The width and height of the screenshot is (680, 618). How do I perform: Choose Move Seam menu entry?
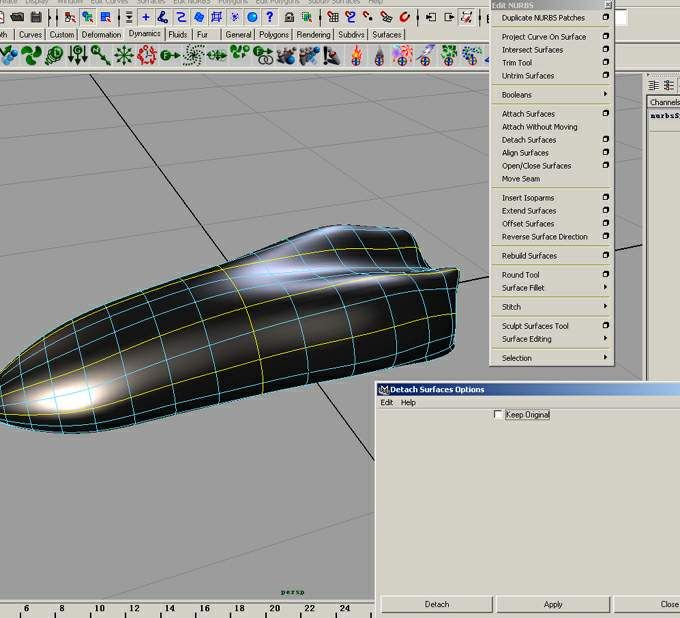coord(520,179)
